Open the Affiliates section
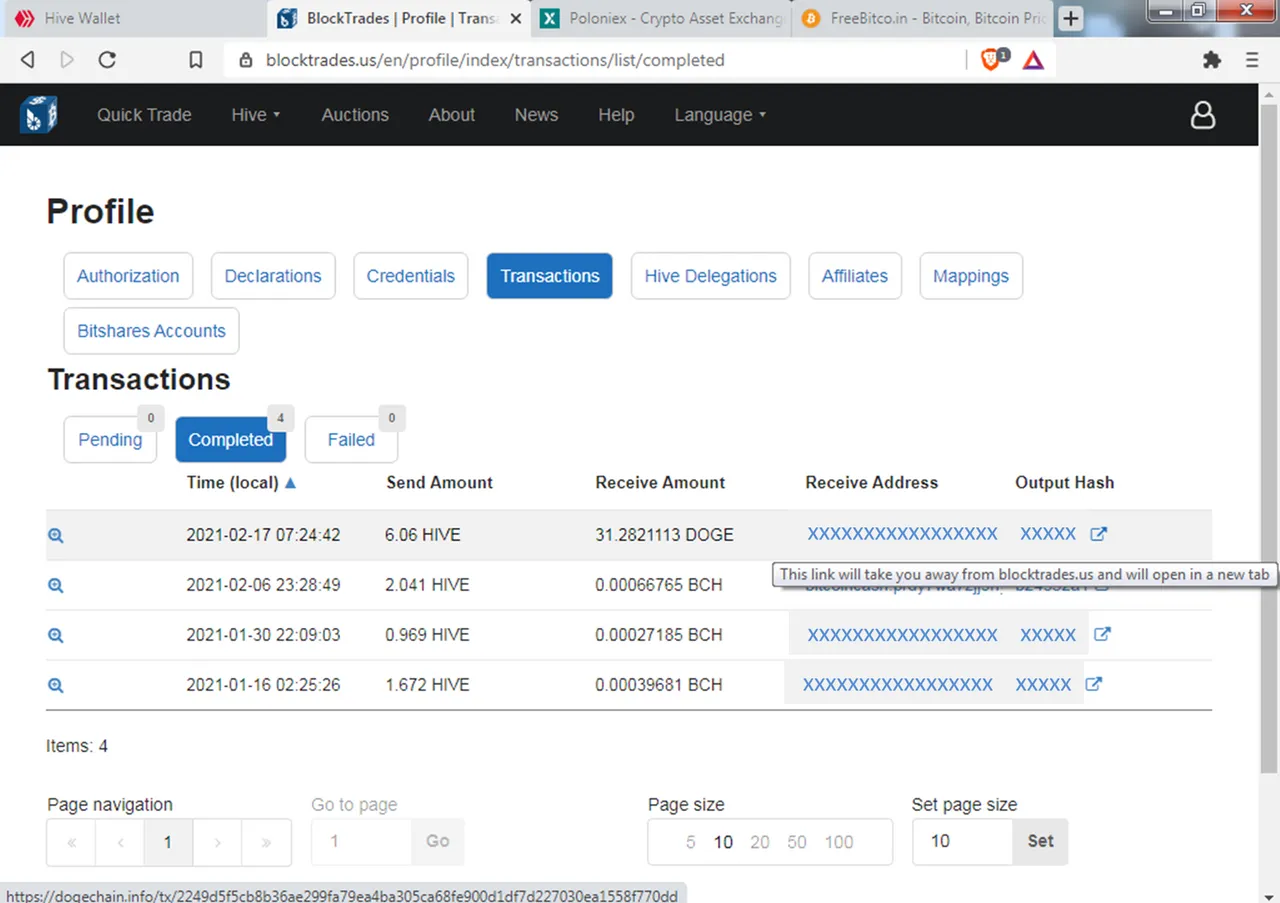 click(x=855, y=276)
